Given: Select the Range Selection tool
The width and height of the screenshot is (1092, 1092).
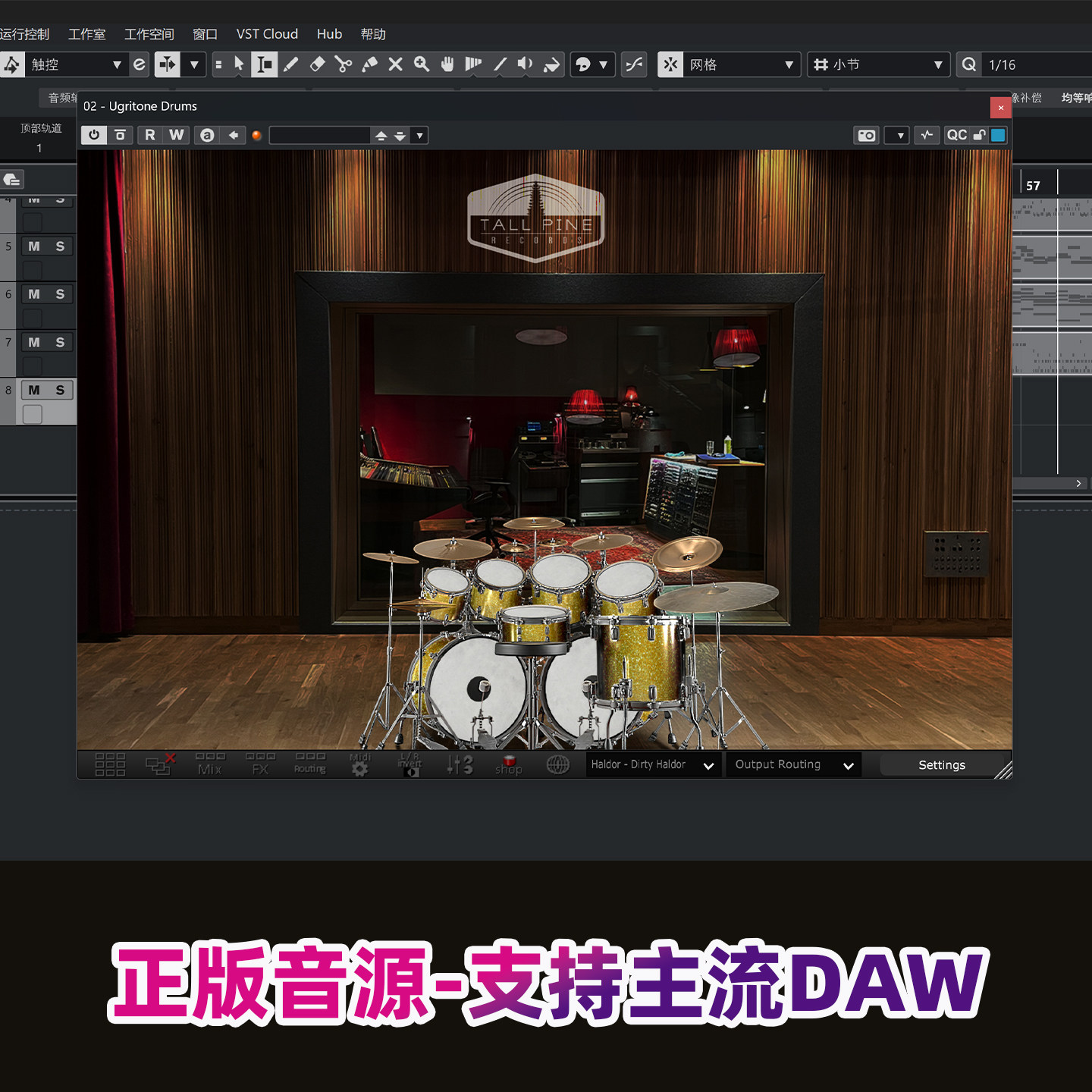Looking at the screenshot, I should (x=265, y=64).
